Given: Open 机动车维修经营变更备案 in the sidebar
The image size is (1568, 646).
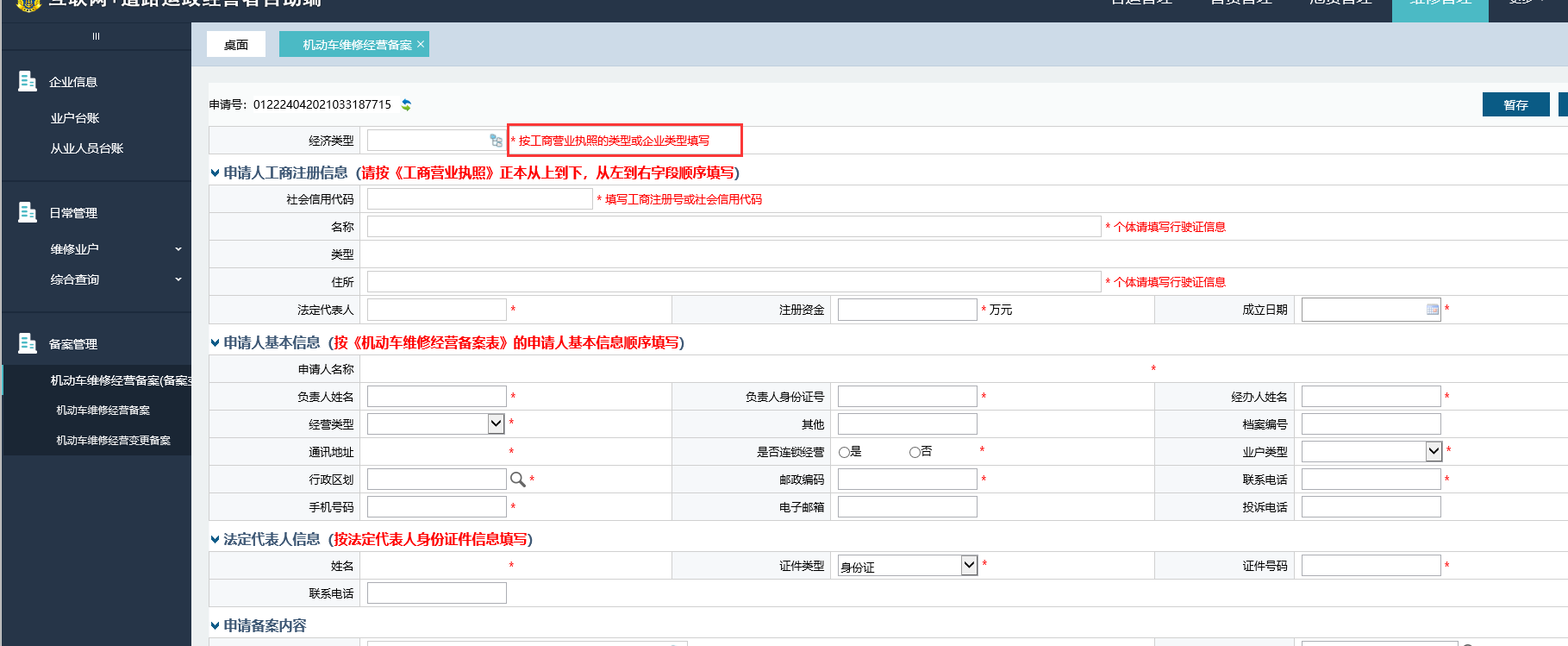Looking at the screenshot, I should tap(113, 441).
